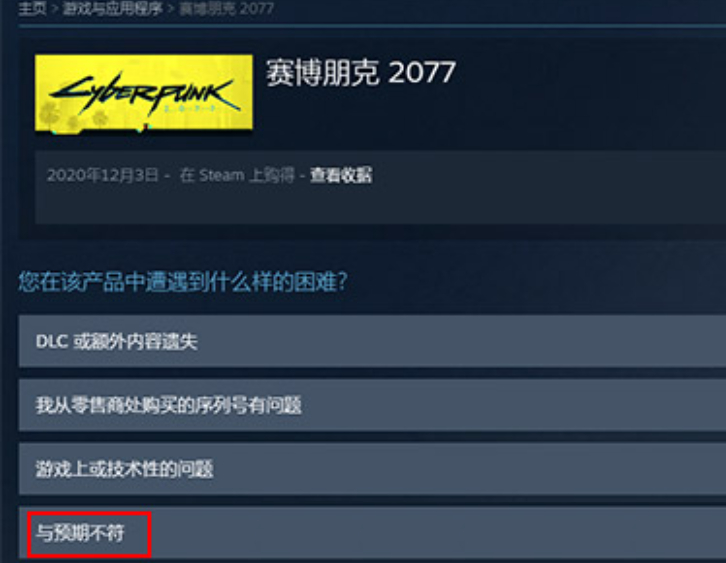Image resolution: width=726 pixels, height=563 pixels.
Task: Click the Cyberpunk yellow logo thumbnail
Action: coord(144,93)
